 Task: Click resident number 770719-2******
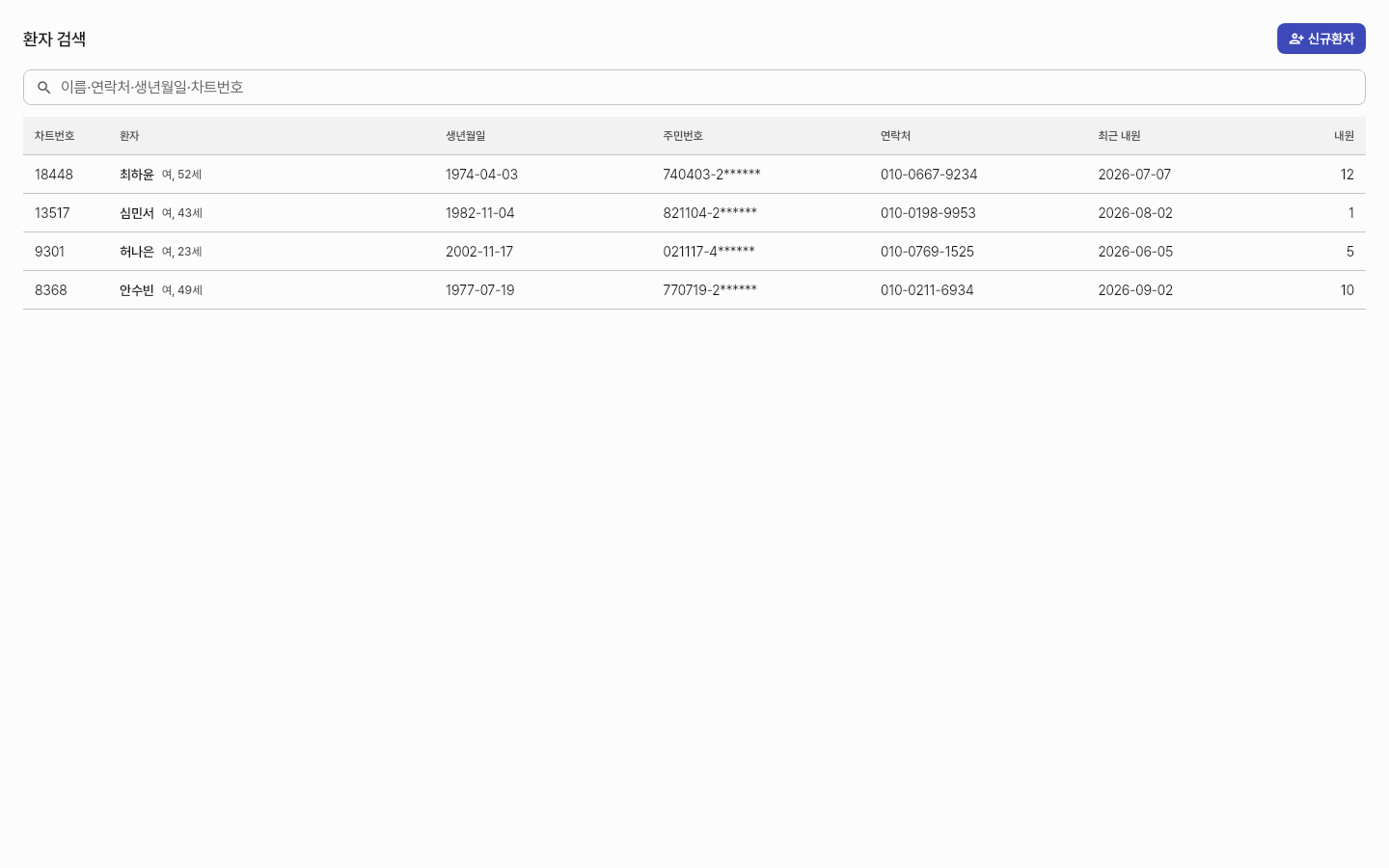click(x=710, y=290)
